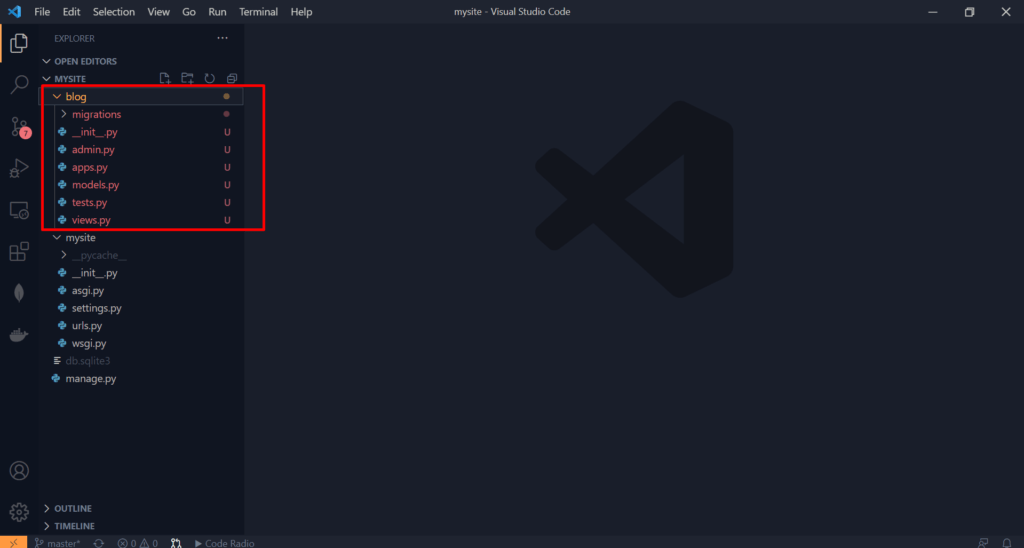This screenshot has height=548, width=1024.
Task: Collapse all folders in Explorer
Action: [231, 78]
